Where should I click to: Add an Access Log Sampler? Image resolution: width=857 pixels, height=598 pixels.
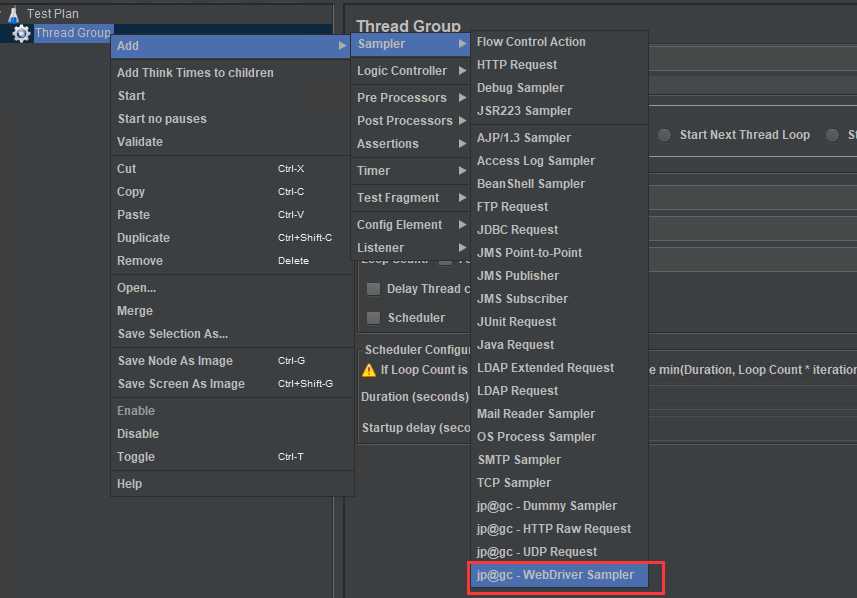(560, 161)
